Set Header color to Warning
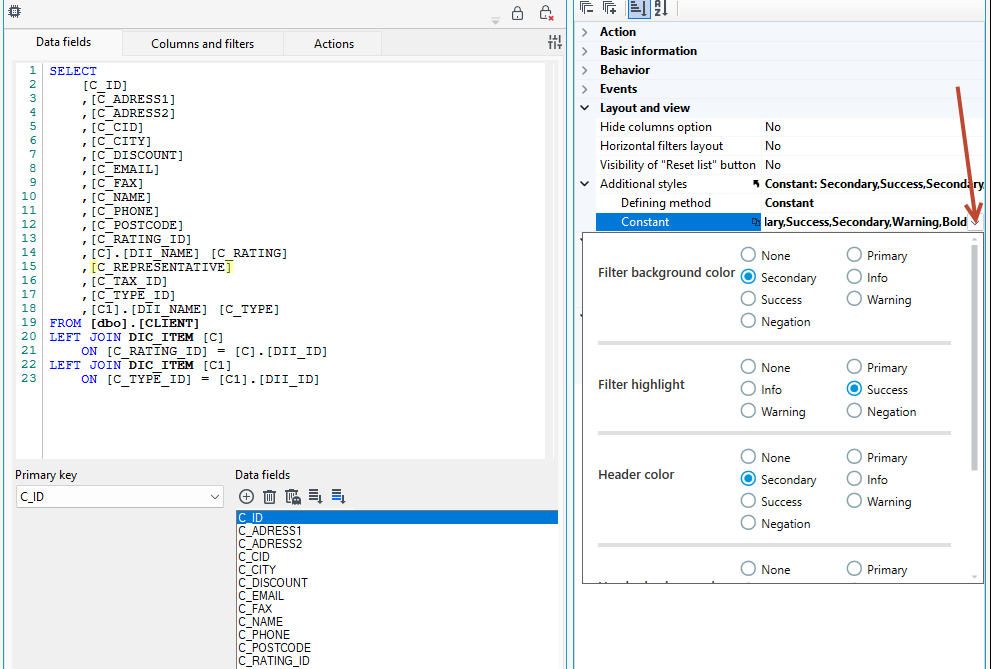The width and height of the screenshot is (991, 669). [854, 500]
